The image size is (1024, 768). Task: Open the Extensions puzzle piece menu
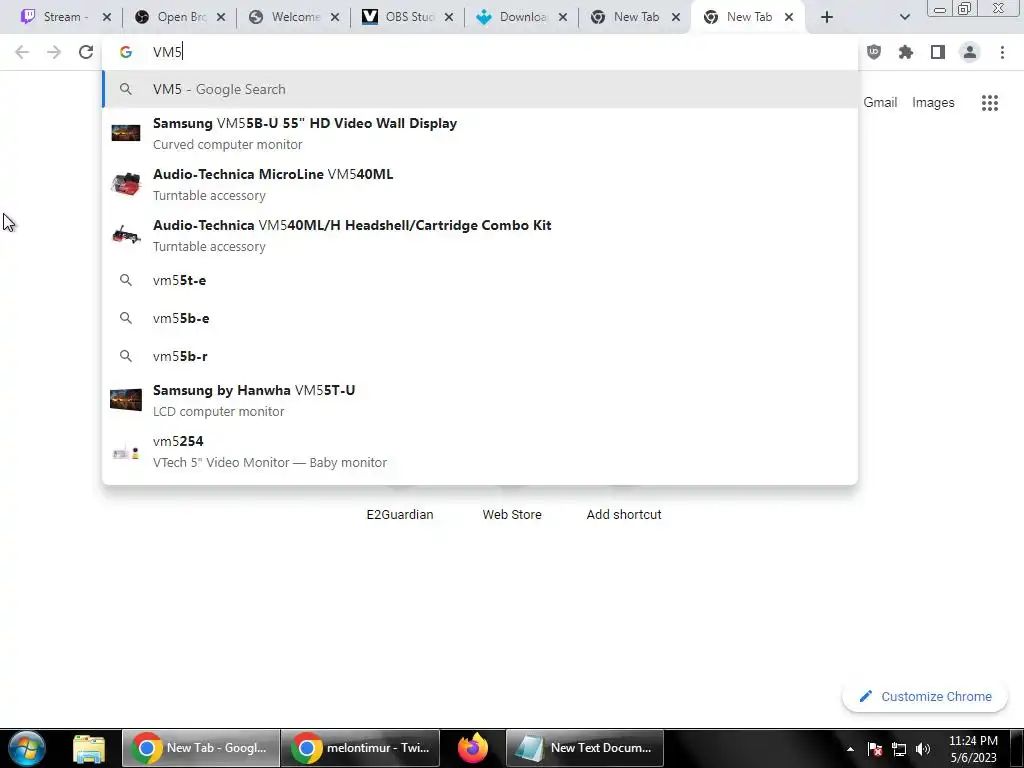click(x=906, y=52)
